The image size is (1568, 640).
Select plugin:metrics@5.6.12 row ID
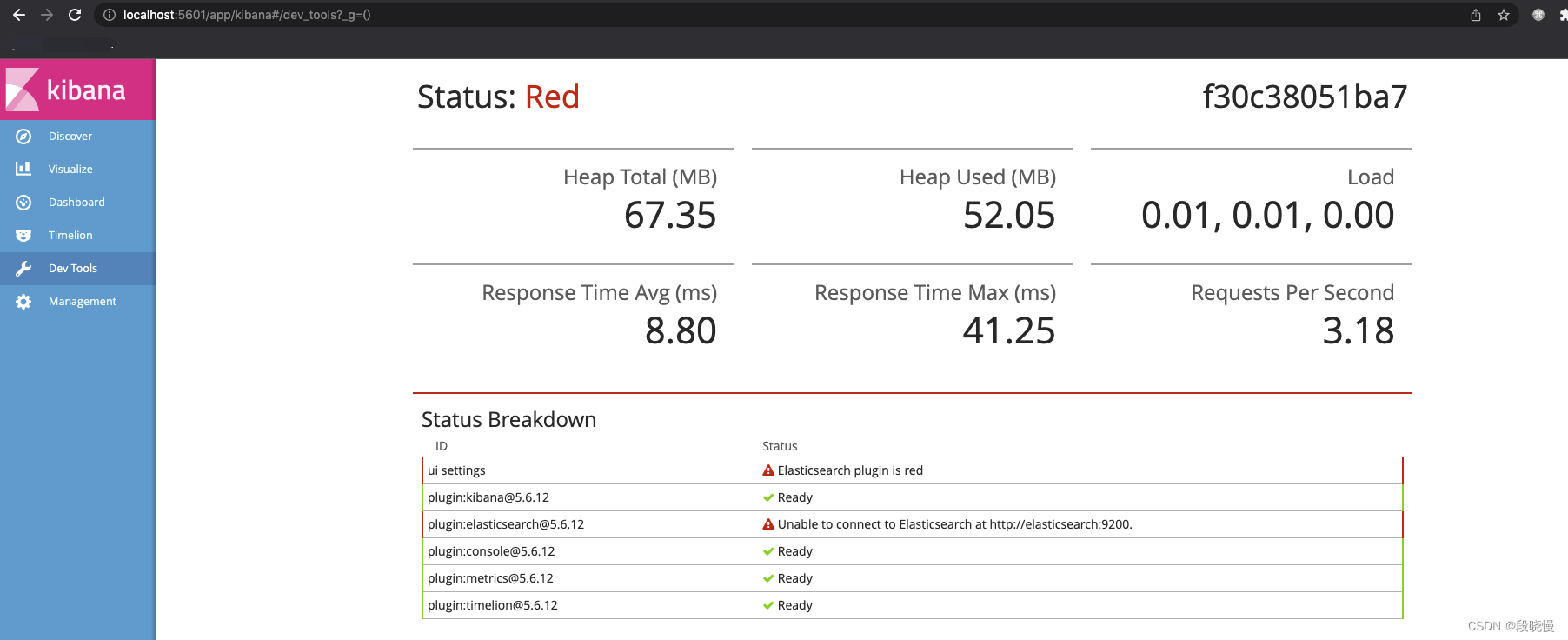coord(490,578)
